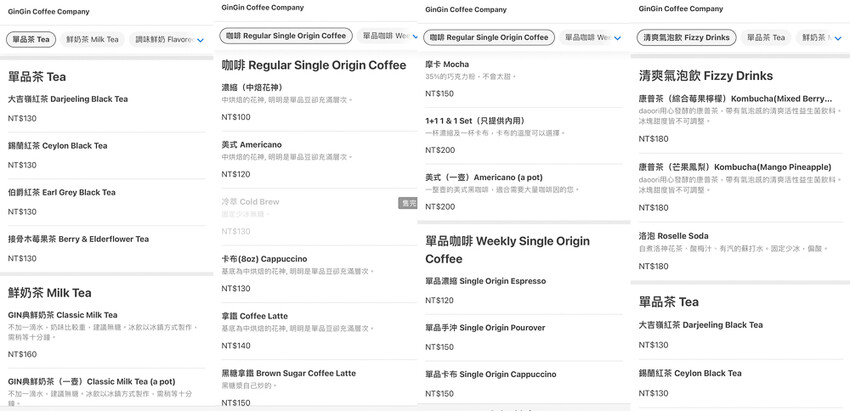Choose Kombucha Mixed Berry drink
850x411 pixels.
tap(735, 99)
